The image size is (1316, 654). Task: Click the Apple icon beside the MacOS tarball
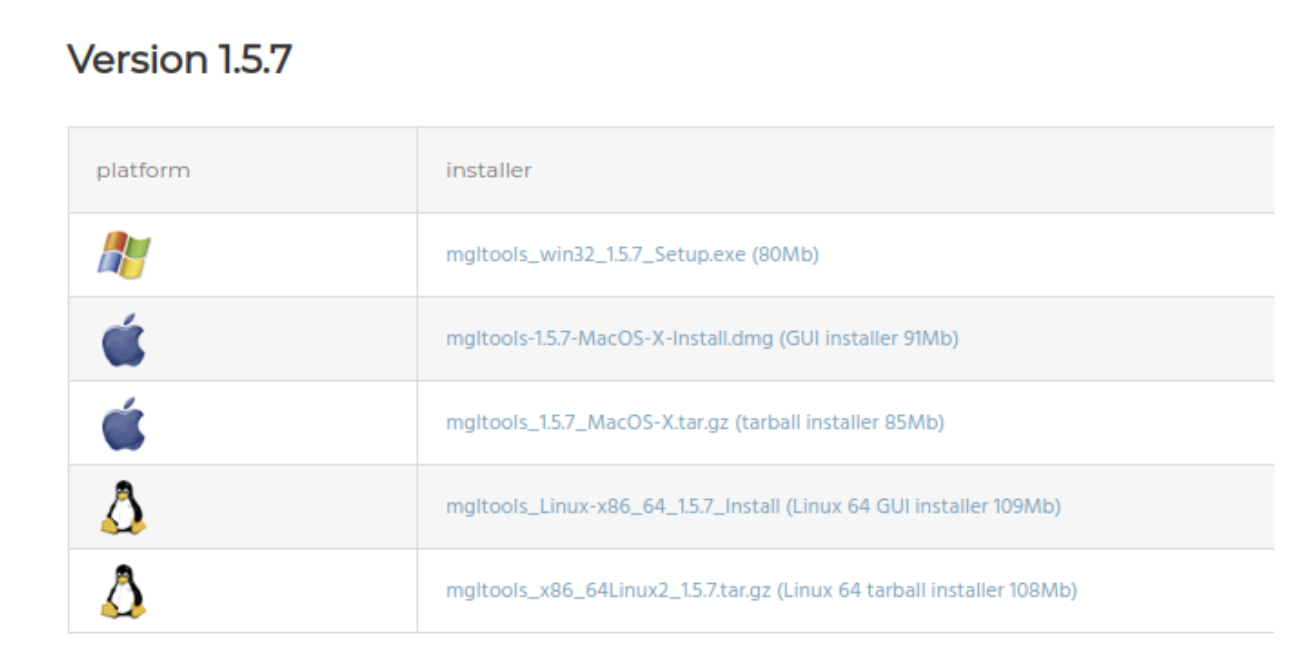(x=124, y=423)
